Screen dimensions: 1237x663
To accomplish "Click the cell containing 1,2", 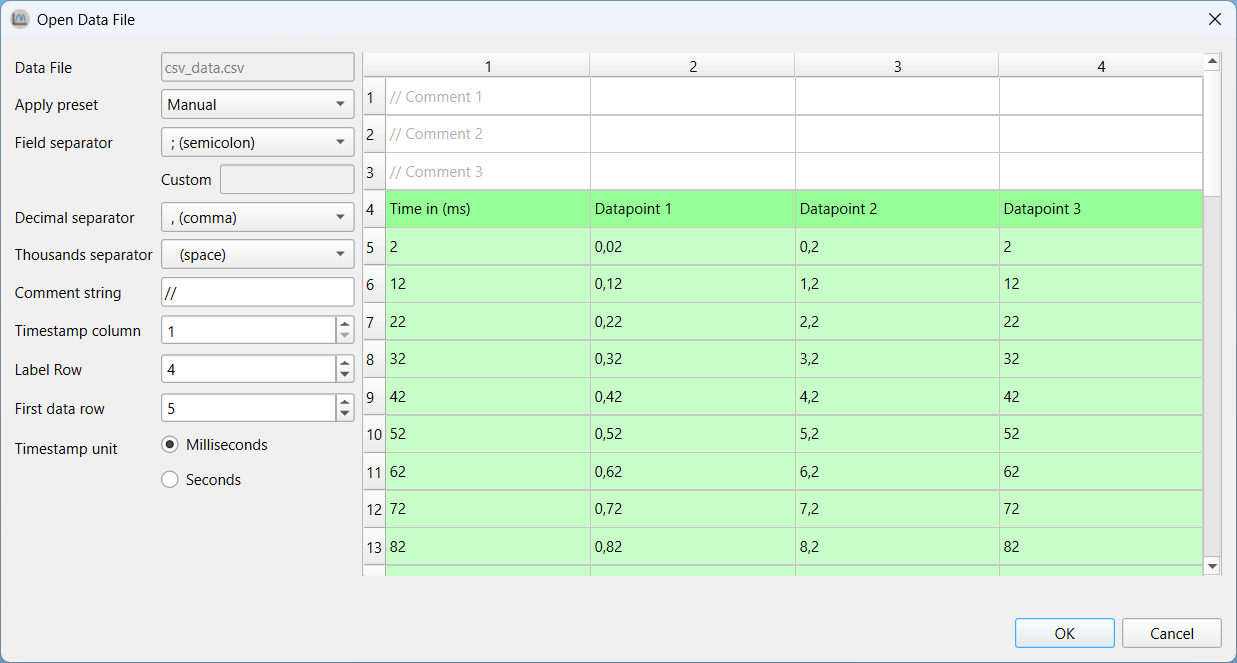I will click(x=897, y=284).
